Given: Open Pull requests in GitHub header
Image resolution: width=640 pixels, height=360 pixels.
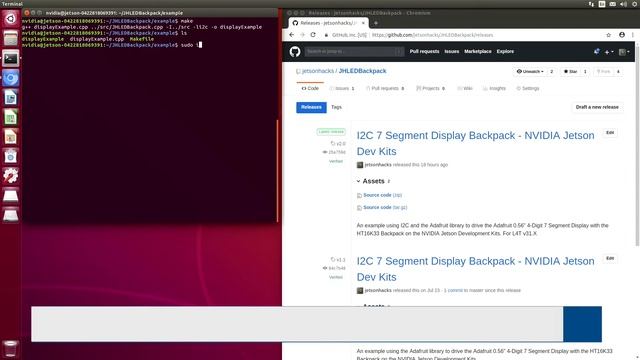Looking at the screenshot, I should (424, 51).
